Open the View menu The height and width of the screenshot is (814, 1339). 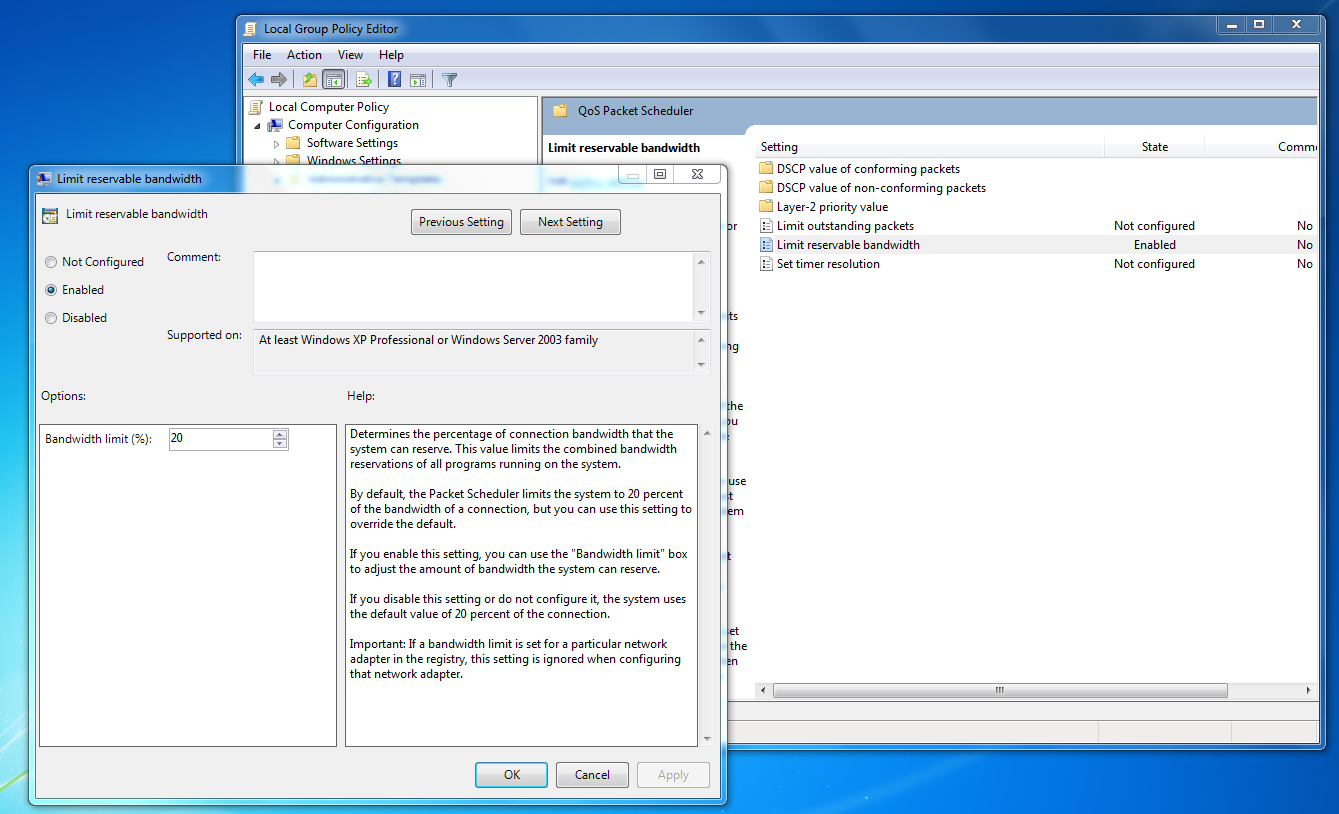[x=350, y=55]
